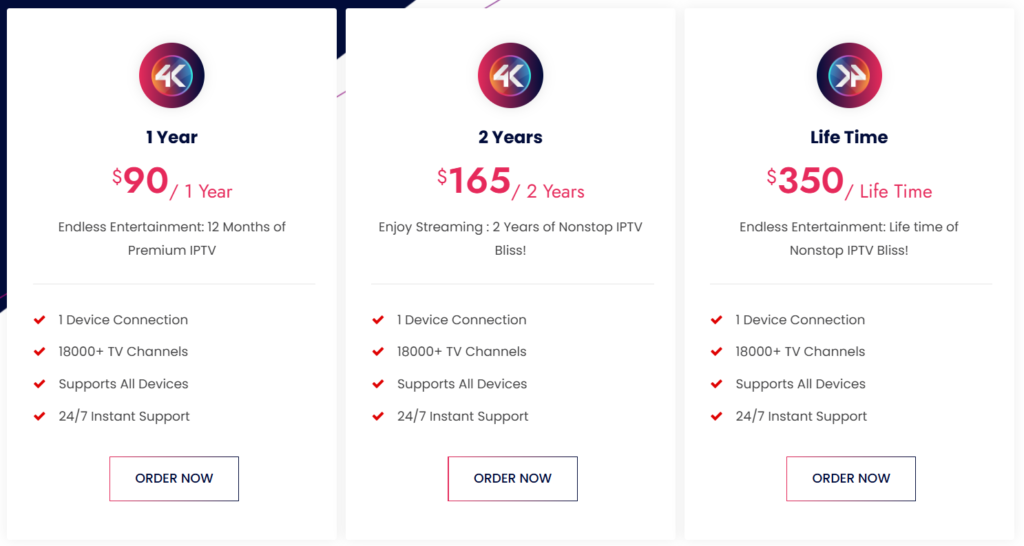Select the Life Time plan heading
Viewport: 1024px width, 546px height.
(849, 137)
